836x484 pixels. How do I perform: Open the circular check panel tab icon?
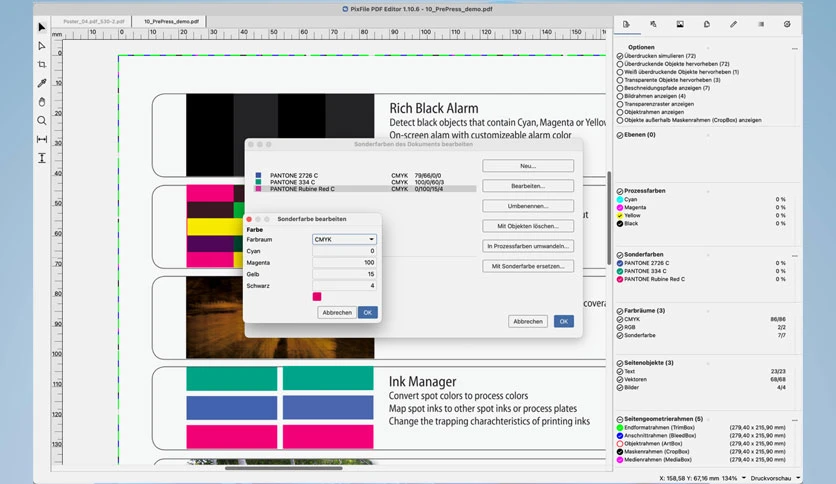pyautogui.click(x=787, y=25)
